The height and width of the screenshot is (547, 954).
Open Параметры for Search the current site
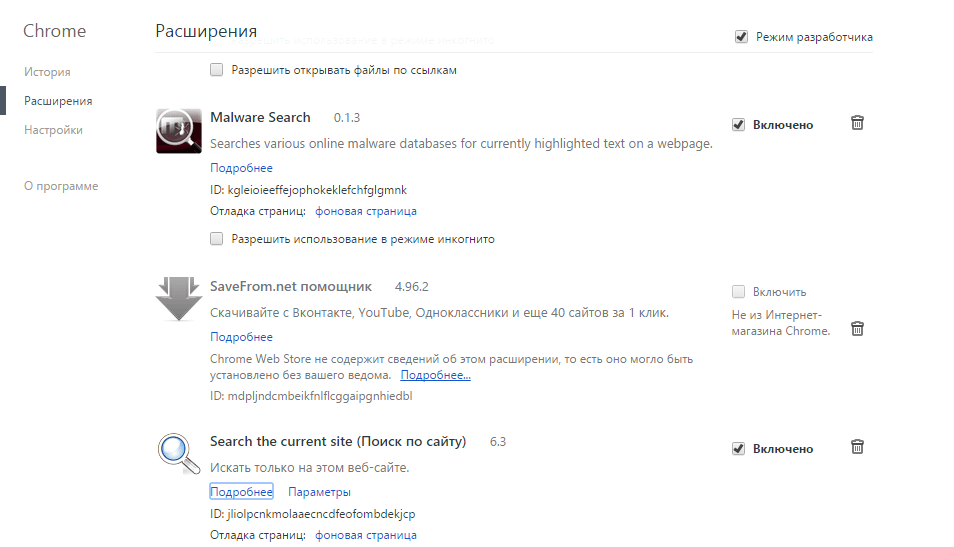(319, 492)
